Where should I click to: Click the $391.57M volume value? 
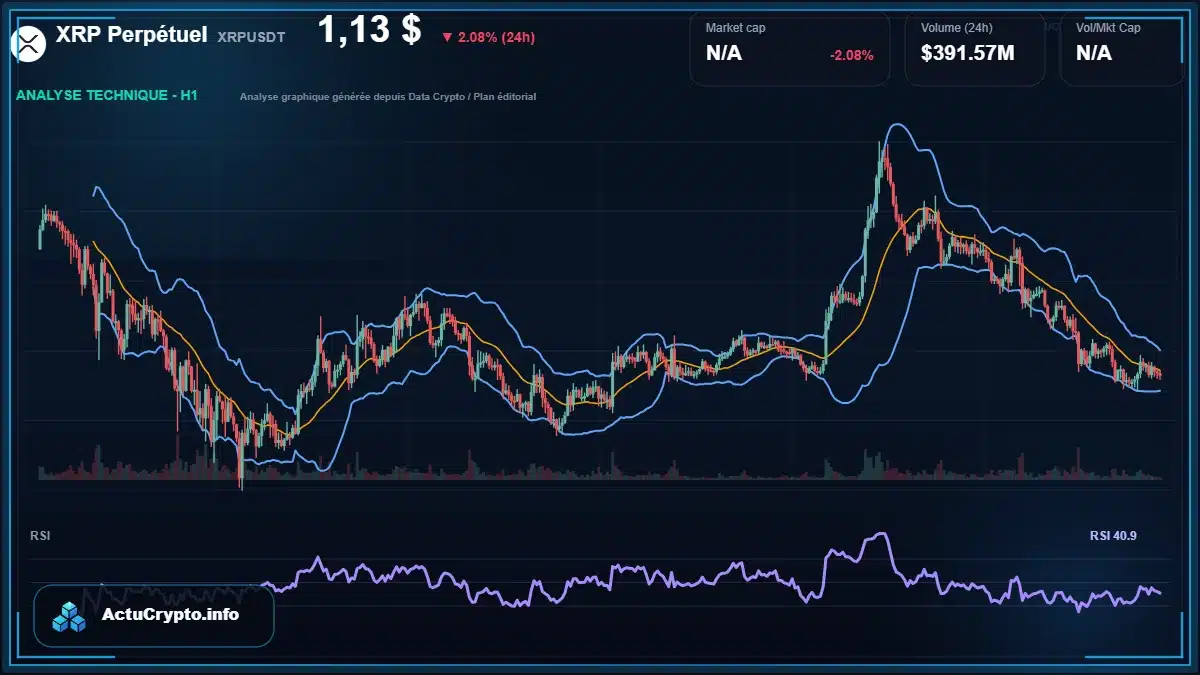pos(968,53)
